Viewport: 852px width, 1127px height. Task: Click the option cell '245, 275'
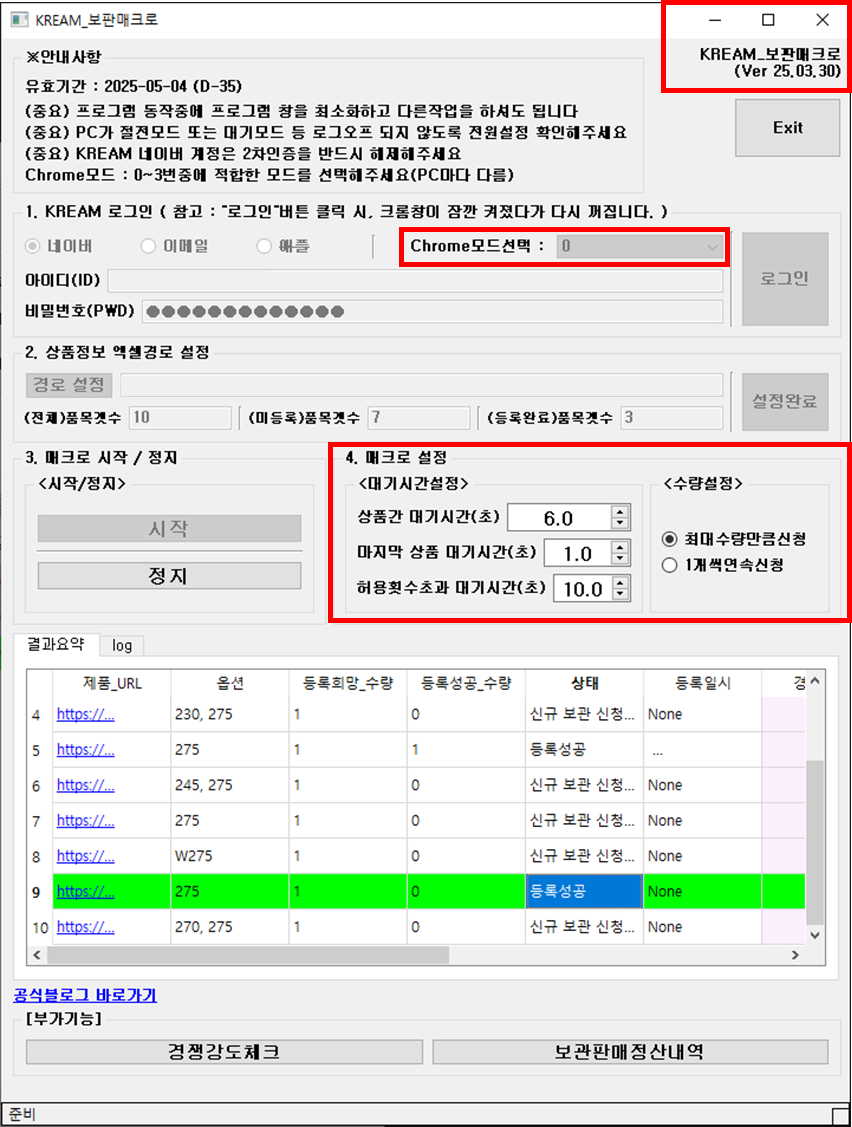pyautogui.click(x=230, y=785)
